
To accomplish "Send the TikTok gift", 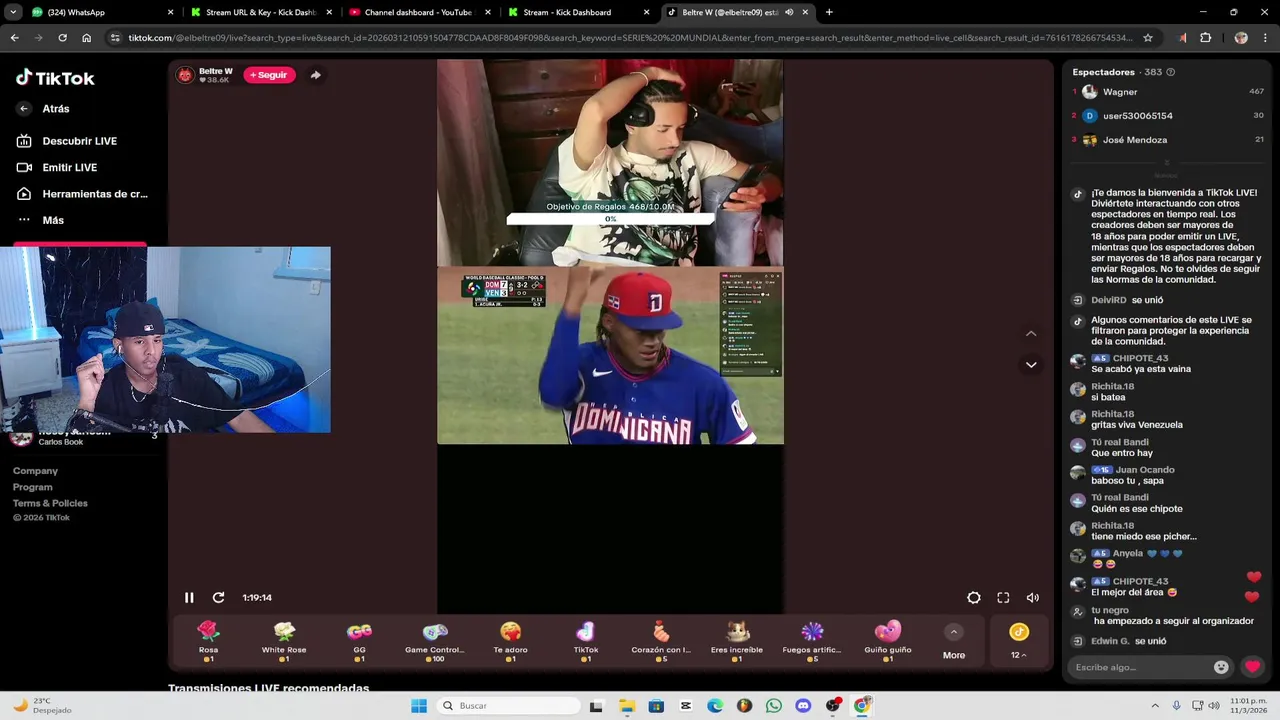I will pyautogui.click(x=586, y=641).
